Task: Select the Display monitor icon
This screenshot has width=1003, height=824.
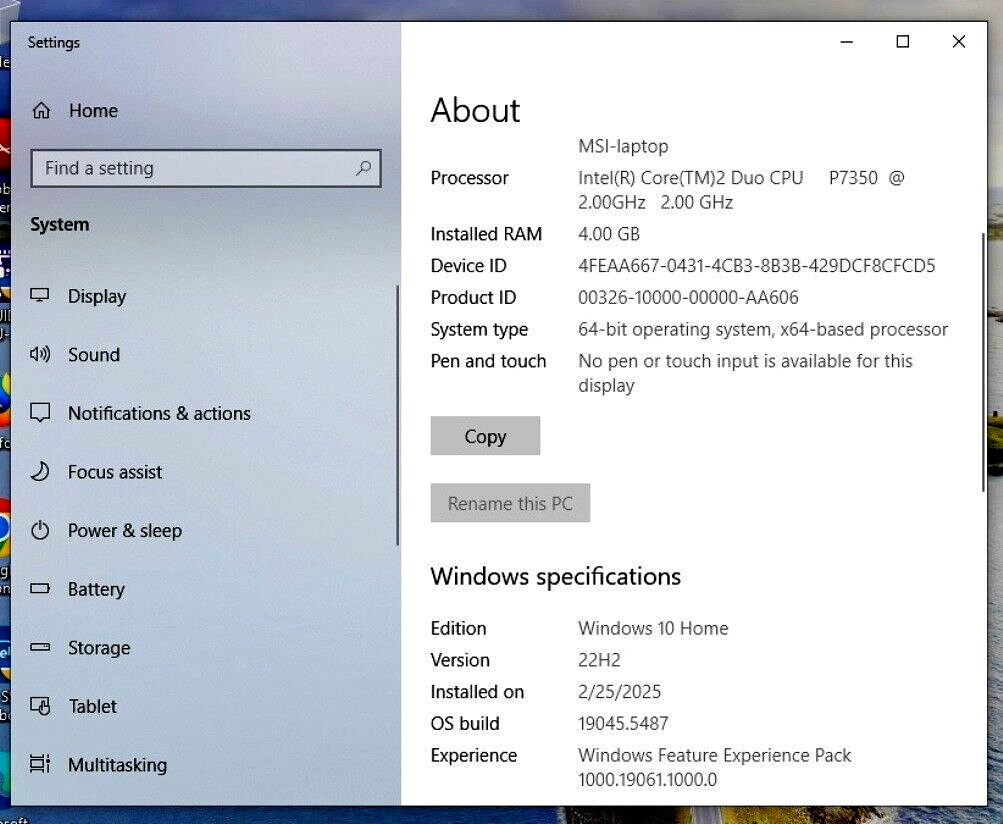Action: point(40,296)
